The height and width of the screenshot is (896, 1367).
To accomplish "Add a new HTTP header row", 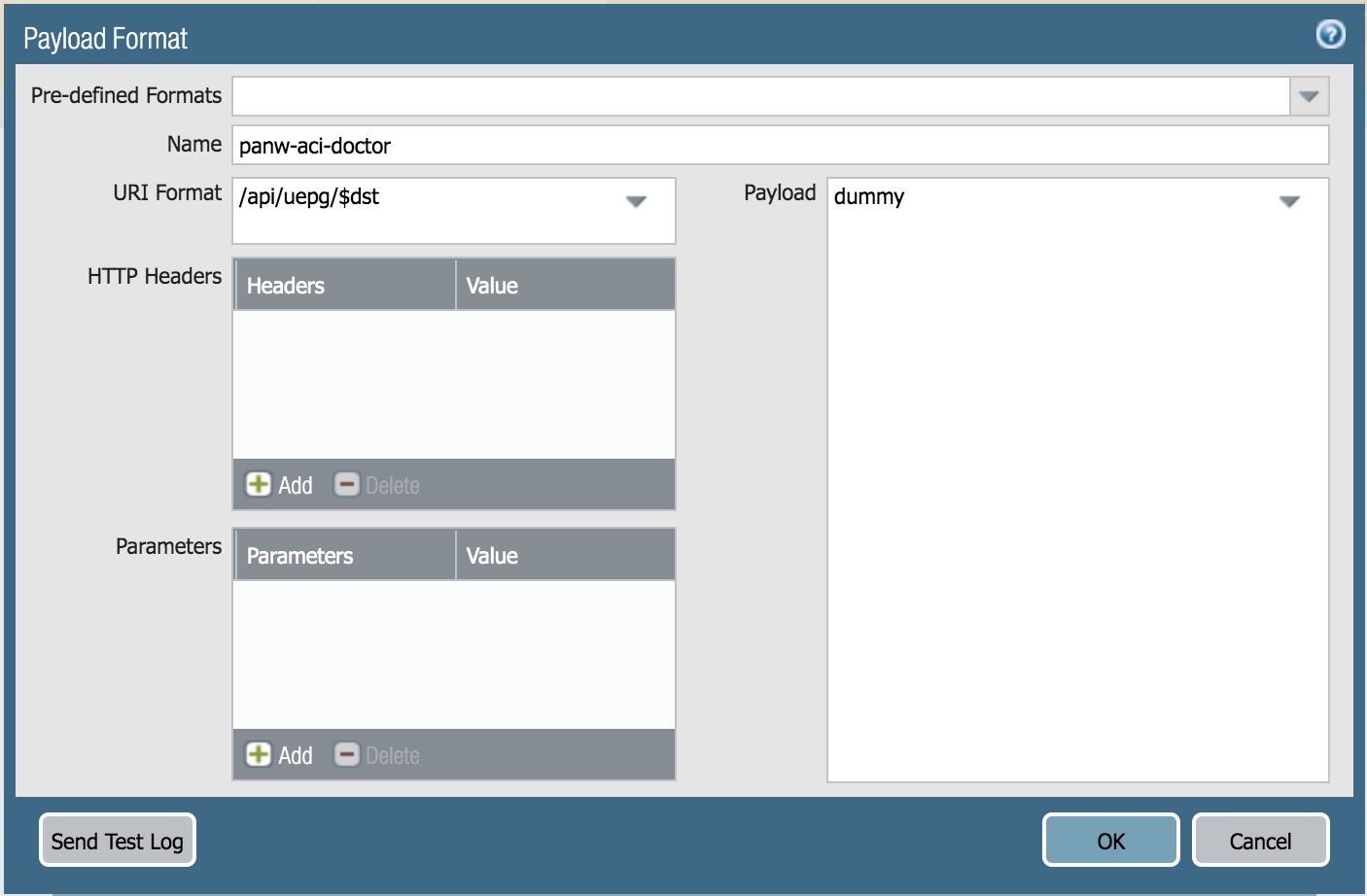I will click(280, 485).
